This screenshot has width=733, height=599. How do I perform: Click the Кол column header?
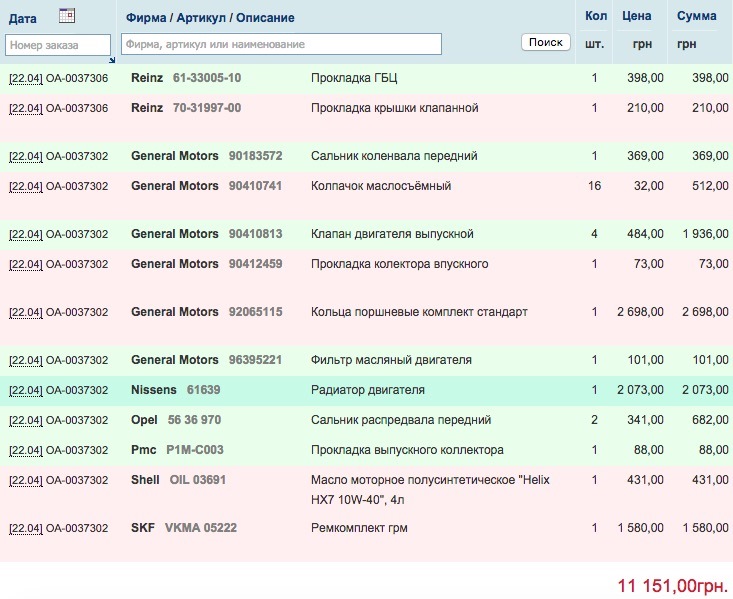(x=596, y=16)
